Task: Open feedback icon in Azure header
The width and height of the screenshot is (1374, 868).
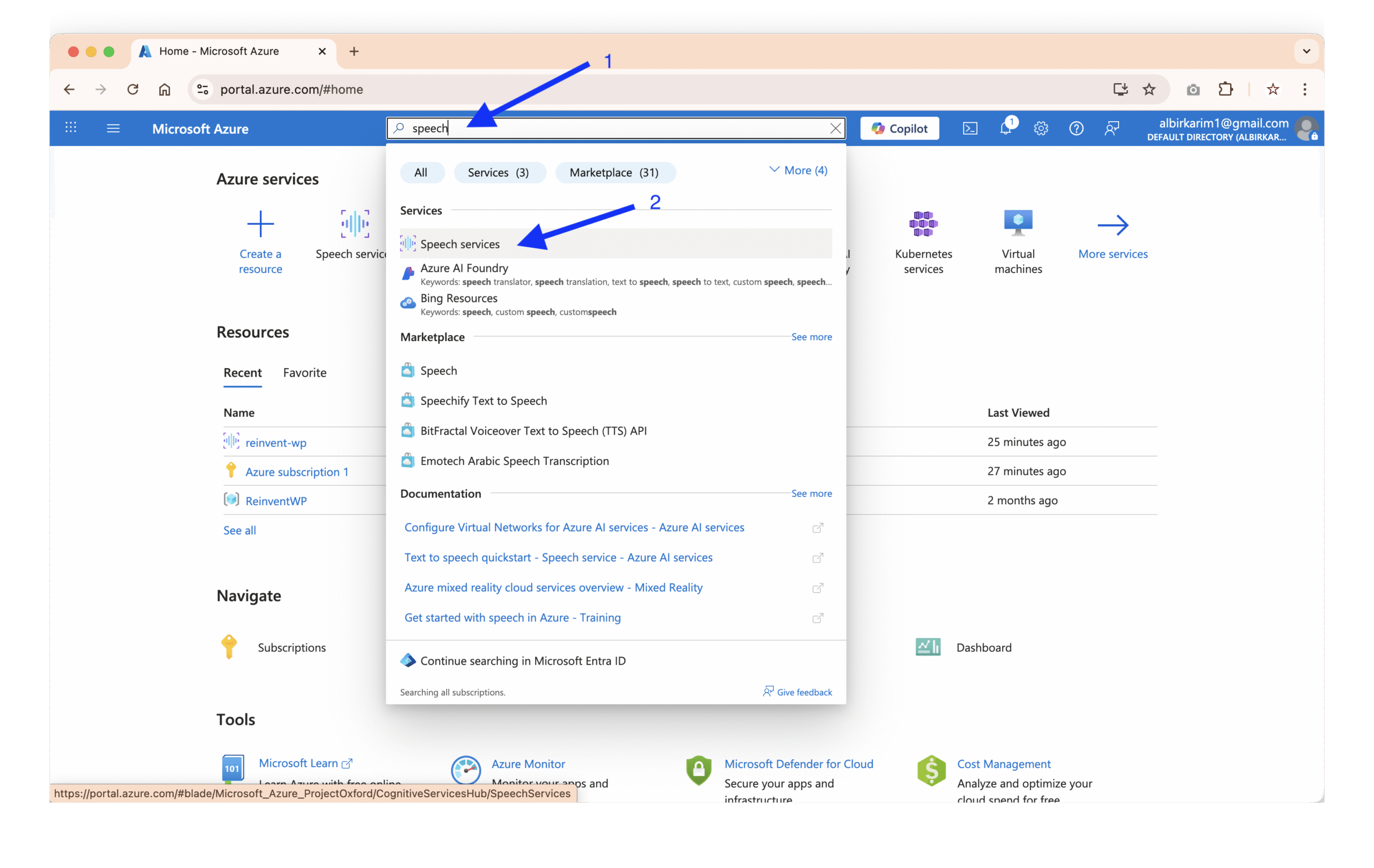Action: pyautogui.click(x=1112, y=128)
